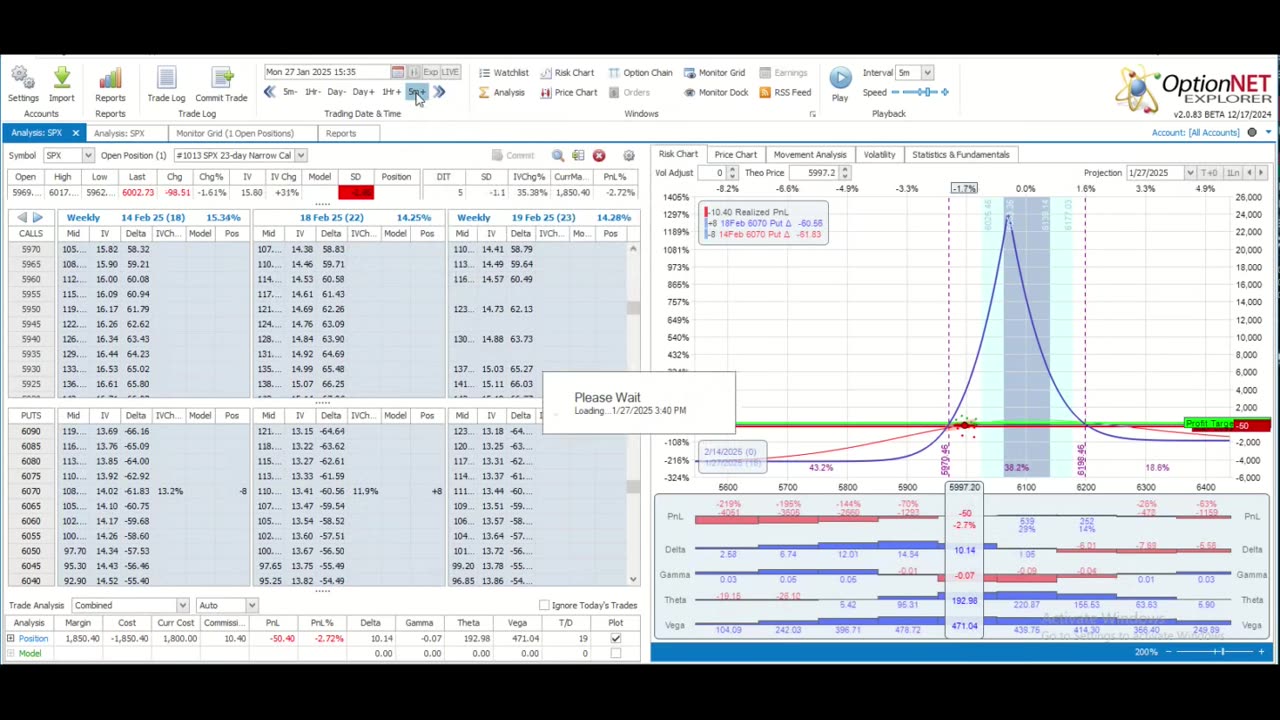Screen dimensions: 1280x720
Task: Toggle the Exp button in date bar
Action: (430, 72)
